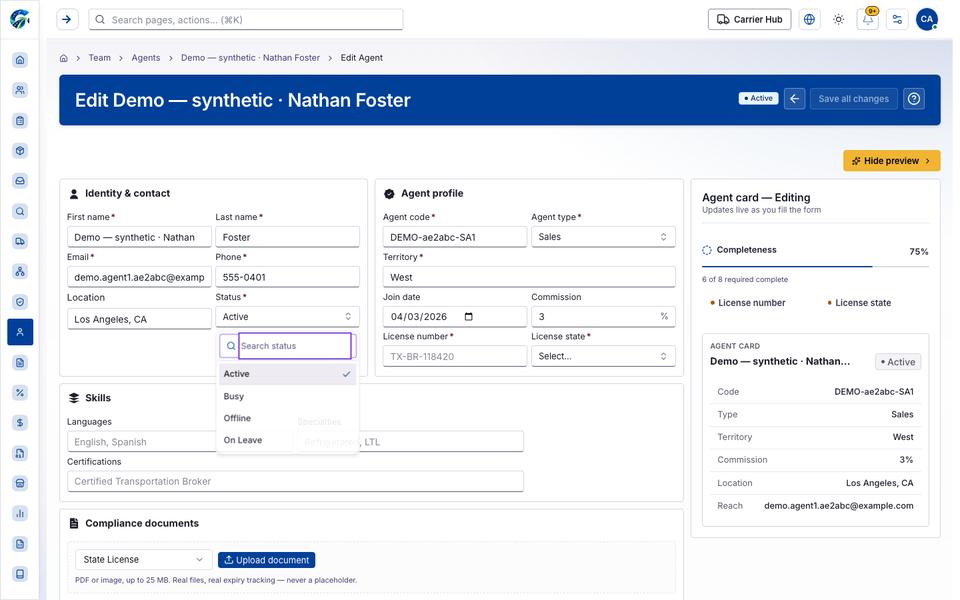Open the bar chart icon in sidebar
Viewport: 960px width, 600px height.
tap(20, 513)
